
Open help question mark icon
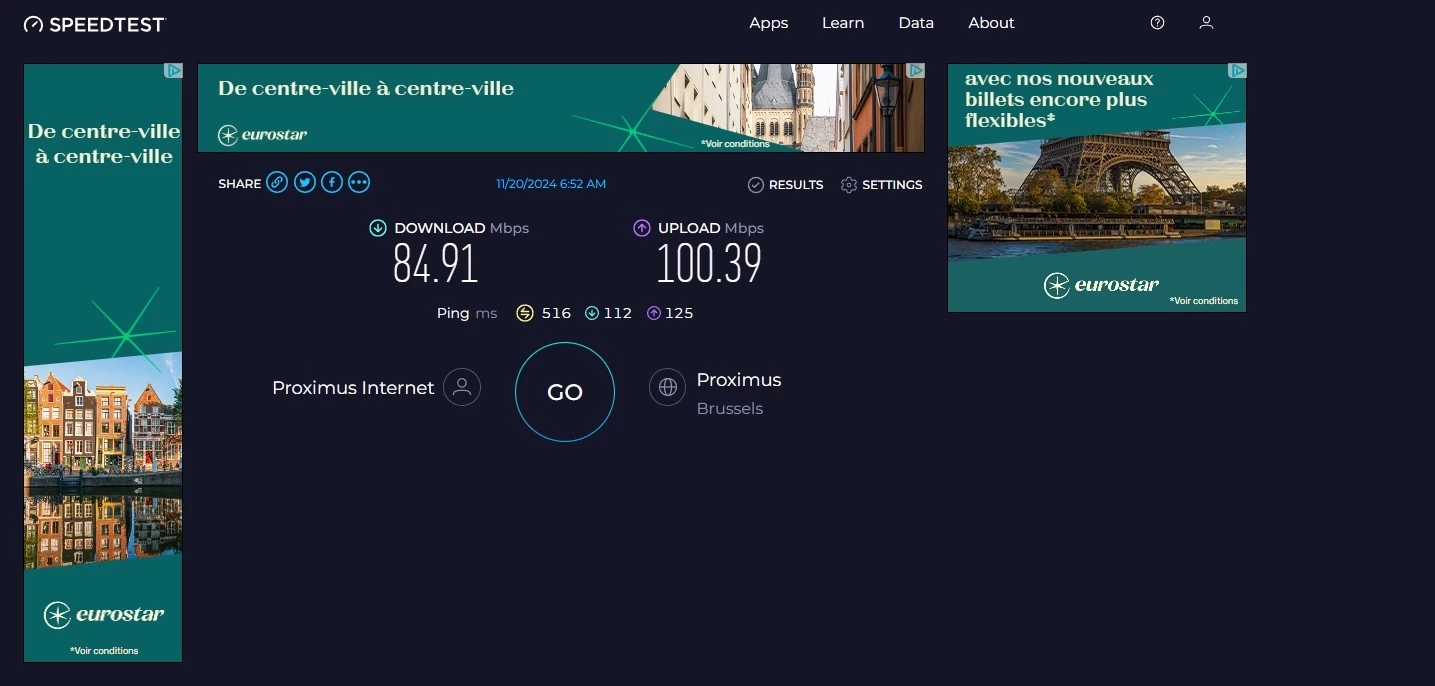coord(1157,23)
